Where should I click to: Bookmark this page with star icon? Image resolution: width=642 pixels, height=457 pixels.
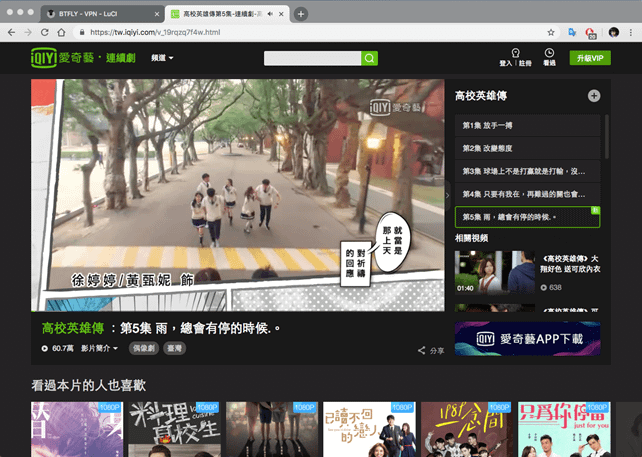pyautogui.click(x=551, y=32)
